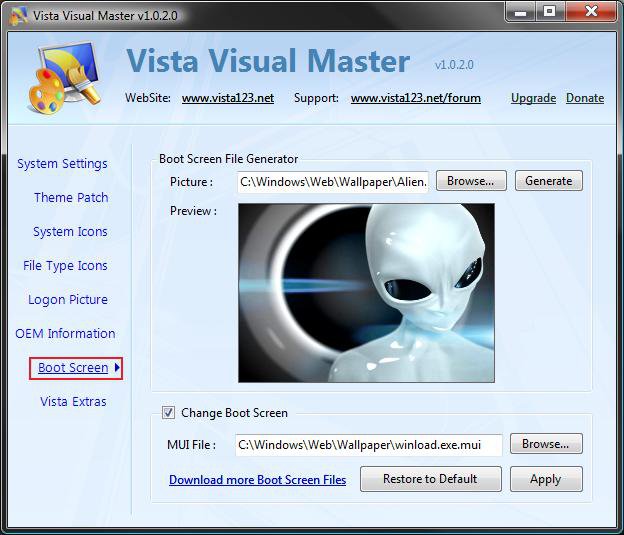624x535 pixels.
Task: Click the v1.0.2.0 version text in header
Action: (x=454, y=64)
